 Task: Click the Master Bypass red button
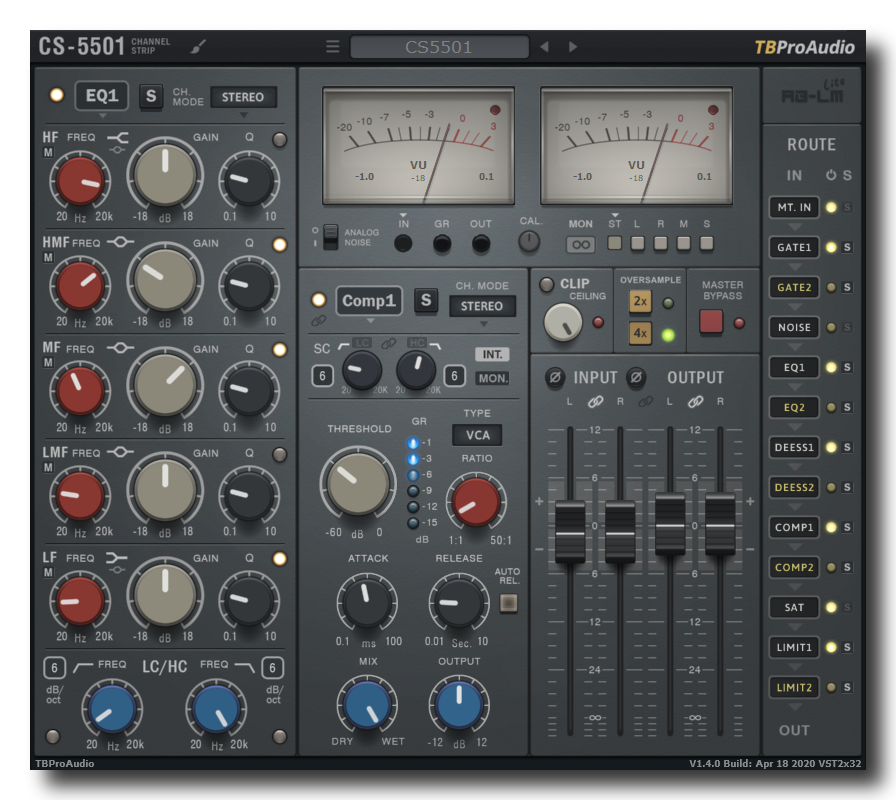pyautogui.click(x=711, y=322)
